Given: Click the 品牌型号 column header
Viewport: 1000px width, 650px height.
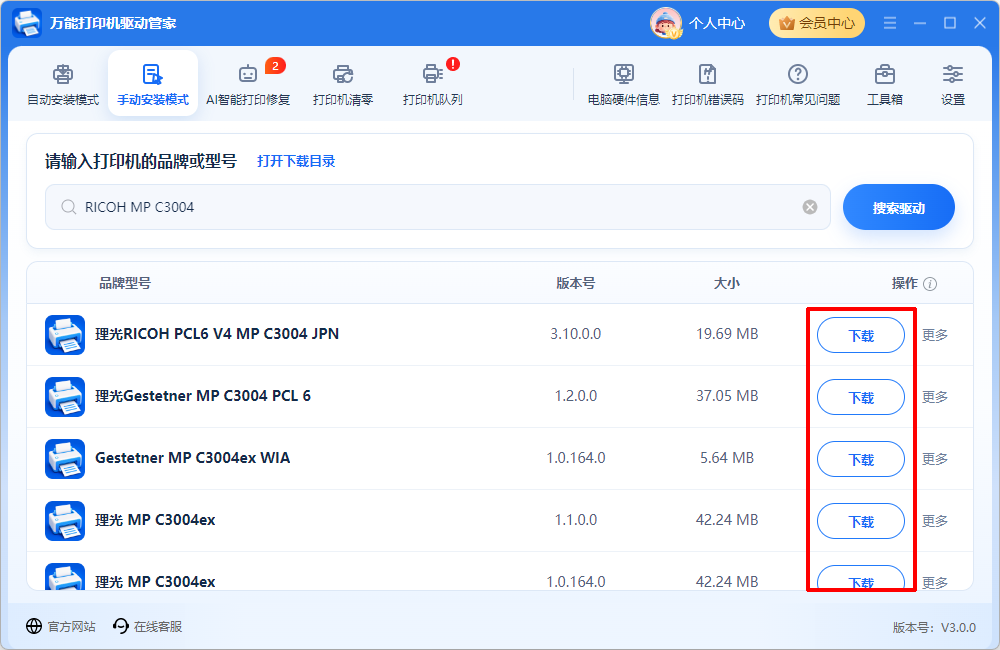Looking at the screenshot, I should [x=125, y=283].
